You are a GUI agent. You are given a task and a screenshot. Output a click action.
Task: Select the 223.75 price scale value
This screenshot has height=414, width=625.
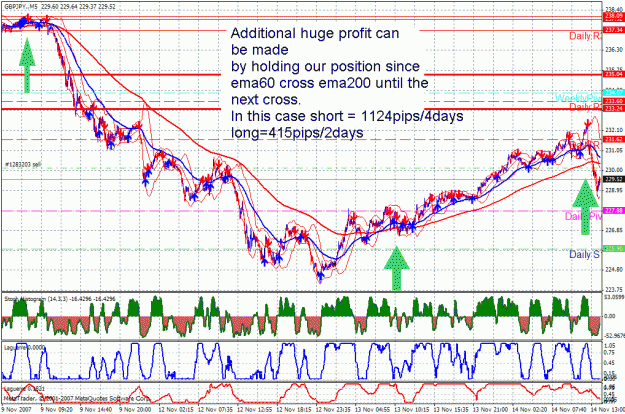coord(614,290)
